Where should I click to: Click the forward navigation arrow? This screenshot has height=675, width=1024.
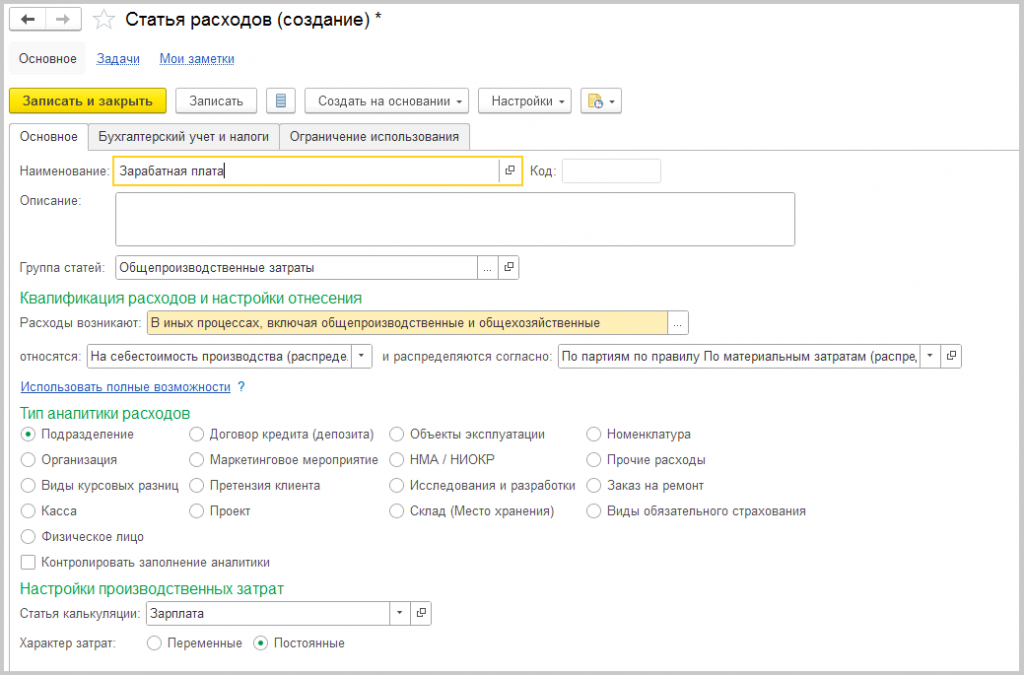(x=62, y=20)
